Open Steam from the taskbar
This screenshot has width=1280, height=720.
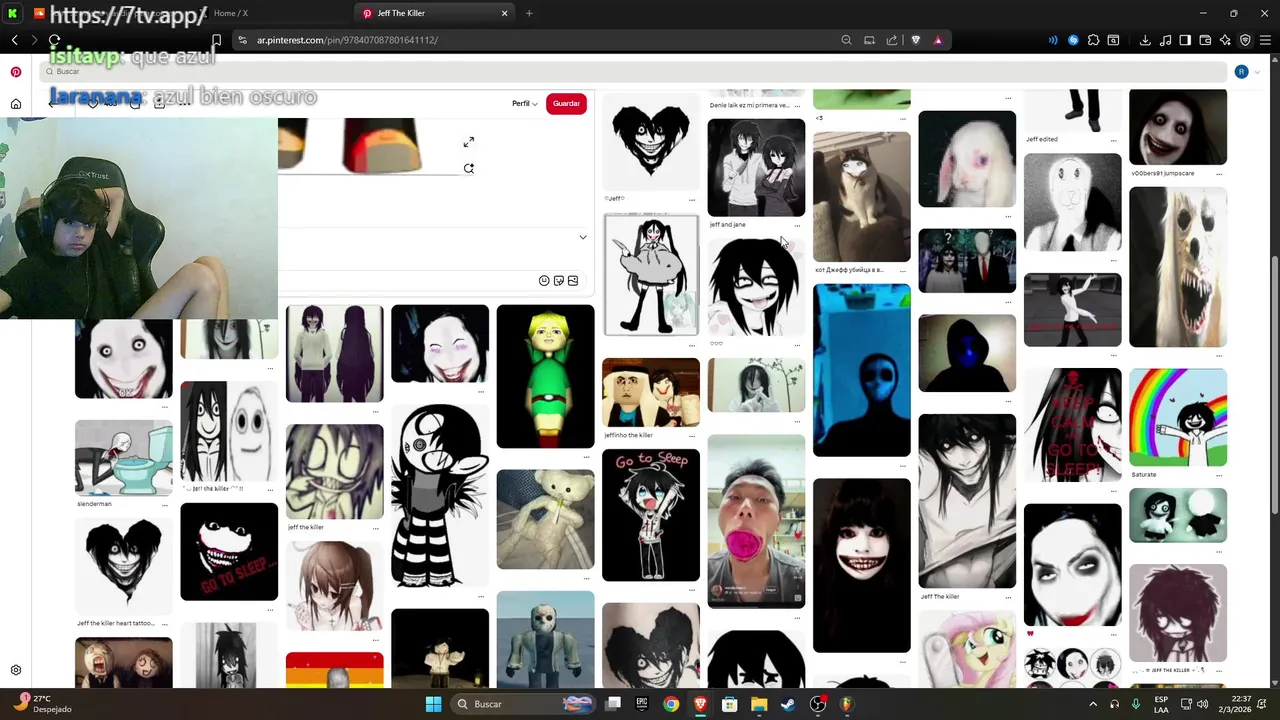click(789, 704)
